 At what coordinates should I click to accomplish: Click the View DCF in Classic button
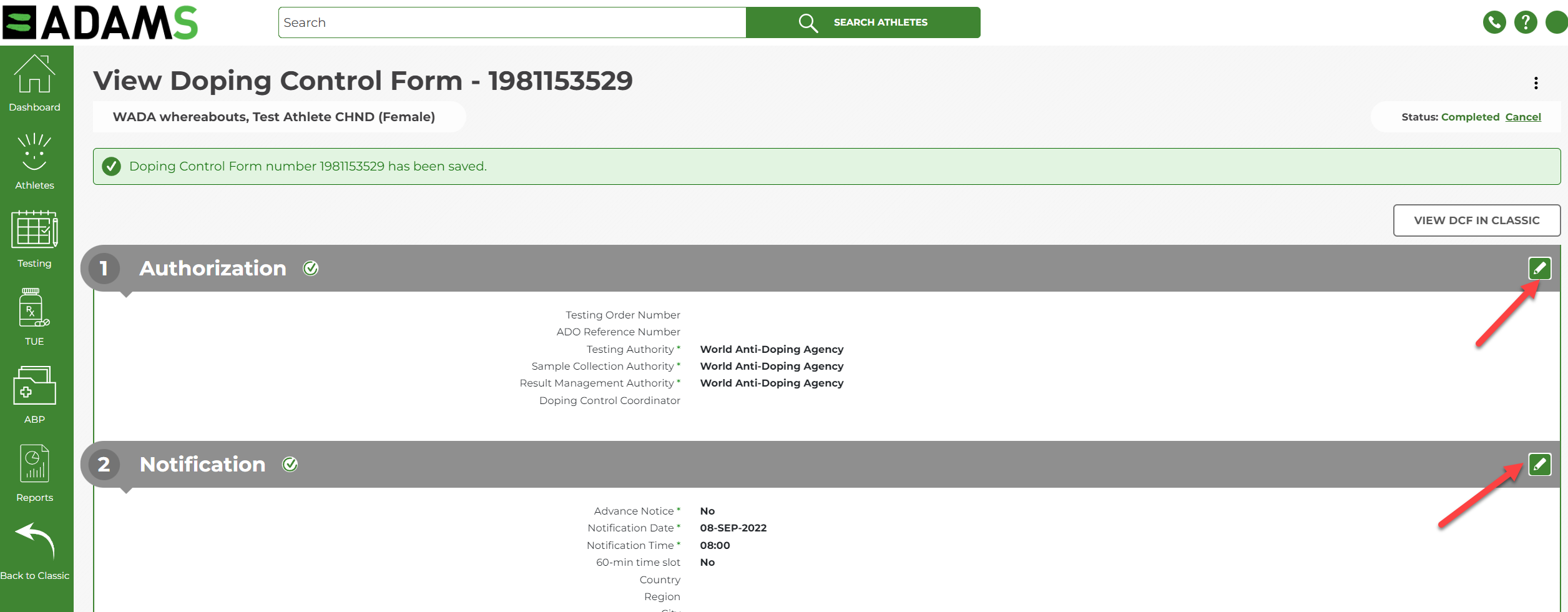1477,220
